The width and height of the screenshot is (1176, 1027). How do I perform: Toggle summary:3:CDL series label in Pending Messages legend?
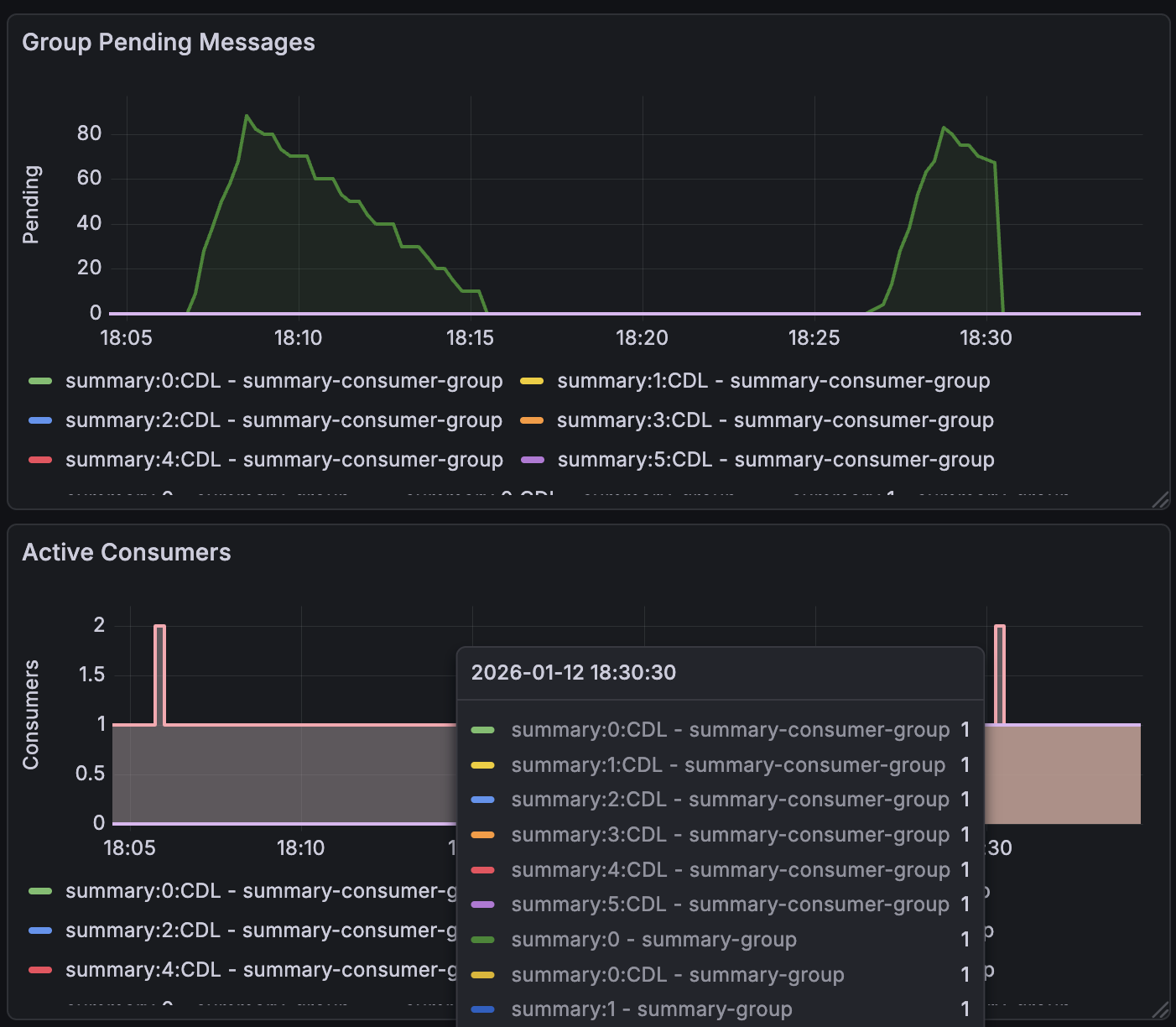coord(775,420)
